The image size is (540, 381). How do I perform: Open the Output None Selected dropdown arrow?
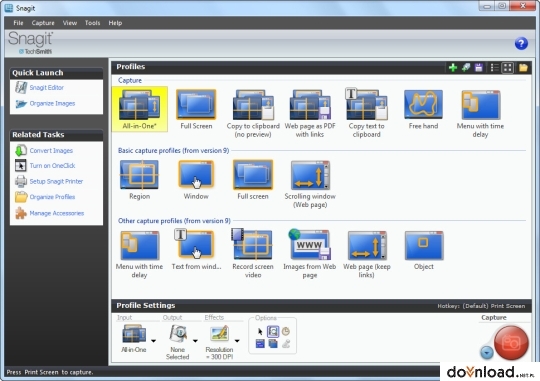195,341
